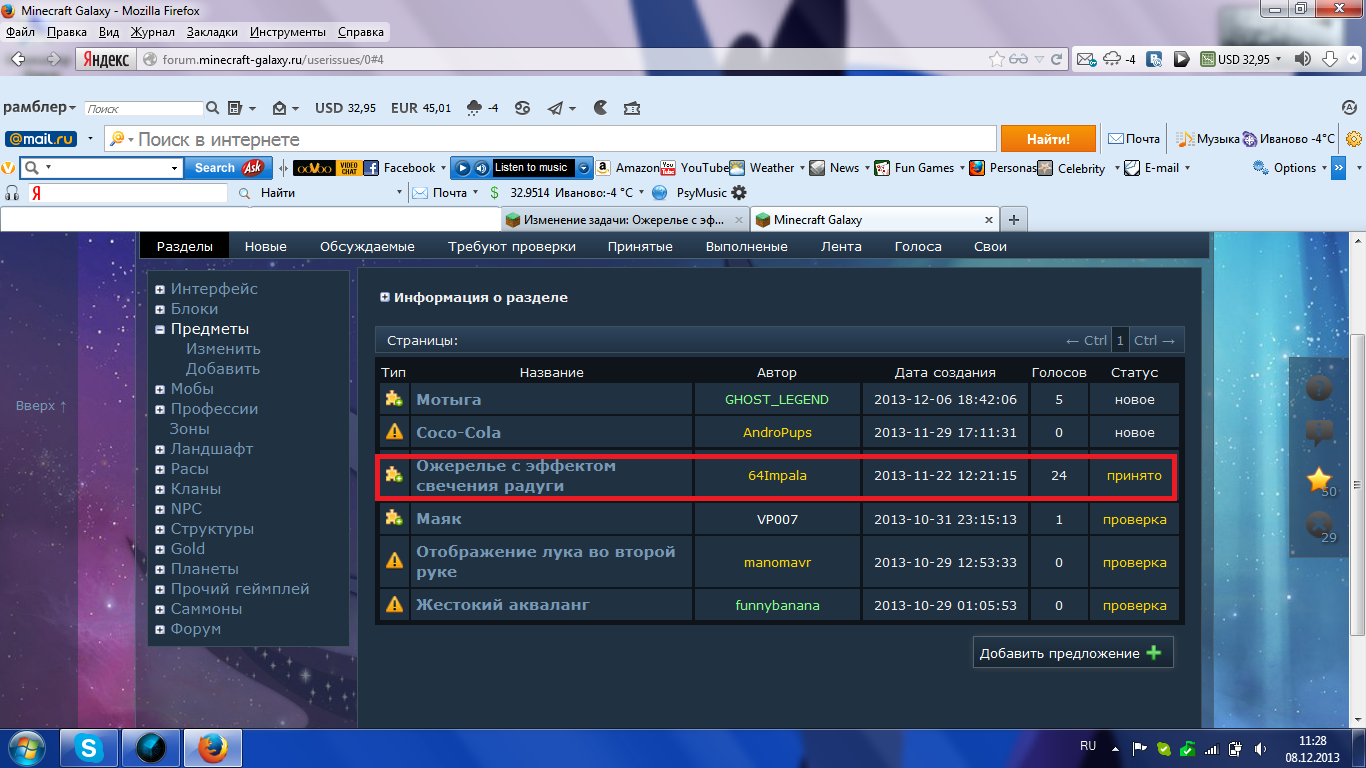Switch to Изменение задачи browser tab
This screenshot has width=1366, height=768.
(x=626, y=219)
